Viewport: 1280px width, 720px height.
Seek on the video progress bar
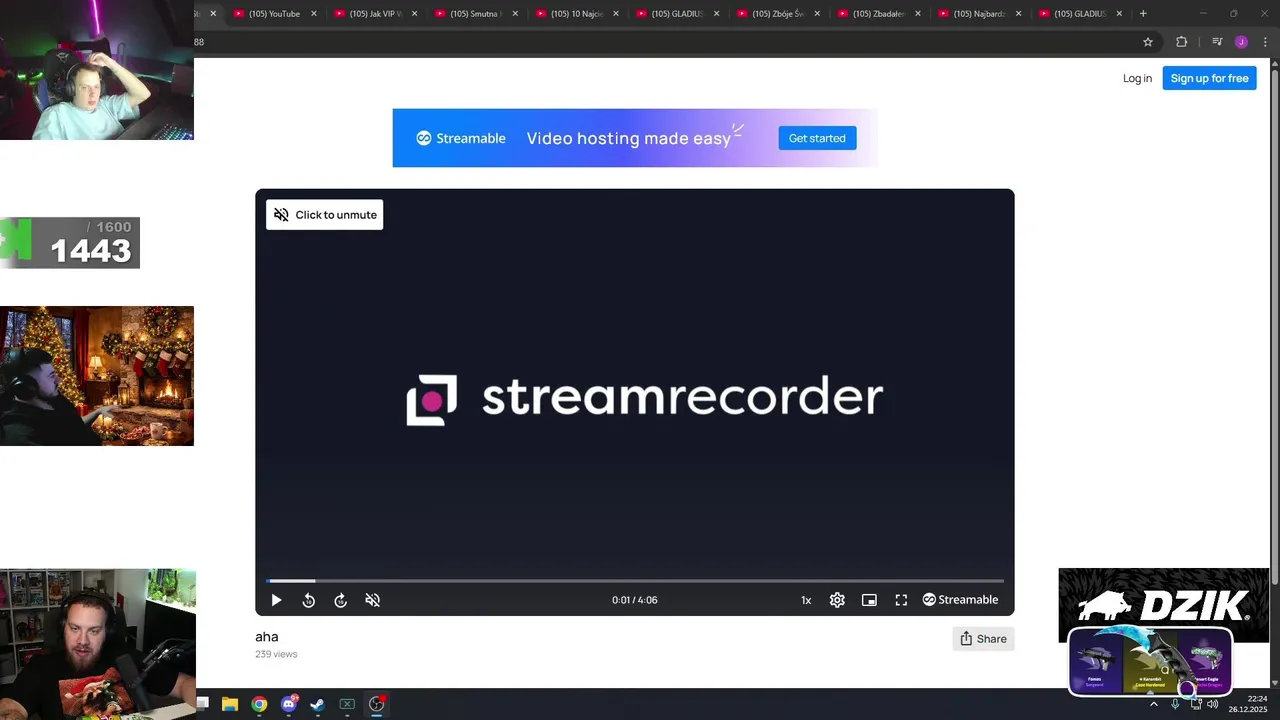[635, 580]
